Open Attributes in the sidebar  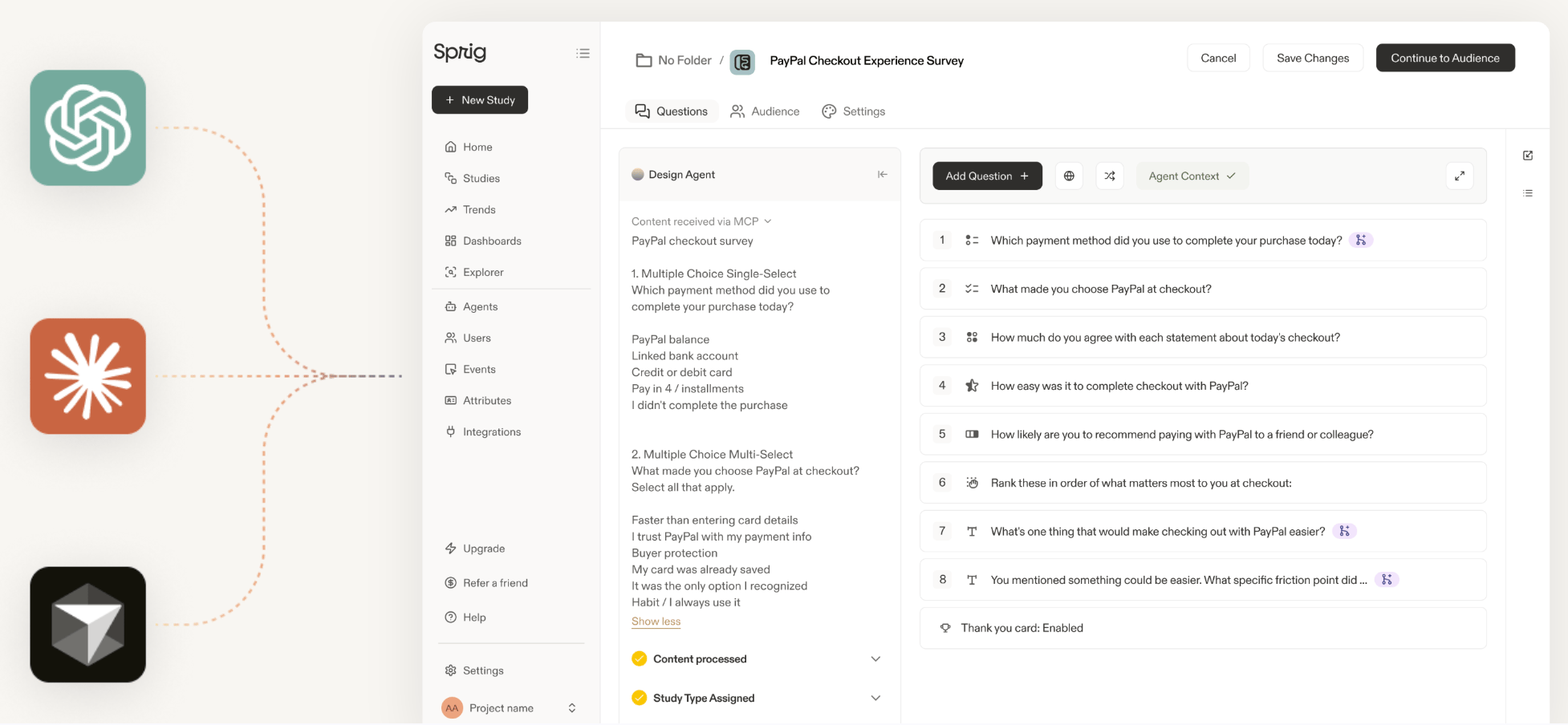pyautogui.click(x=478, y=400)
